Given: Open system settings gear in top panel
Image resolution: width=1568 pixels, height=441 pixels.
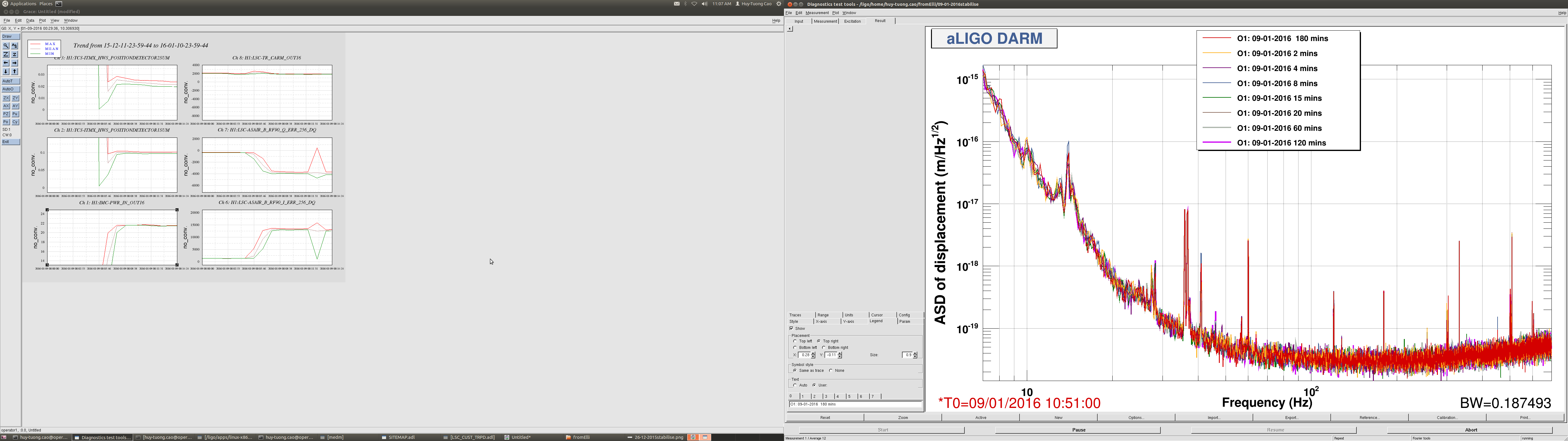Looking at the screenshot, I should (x=778, y=4).
